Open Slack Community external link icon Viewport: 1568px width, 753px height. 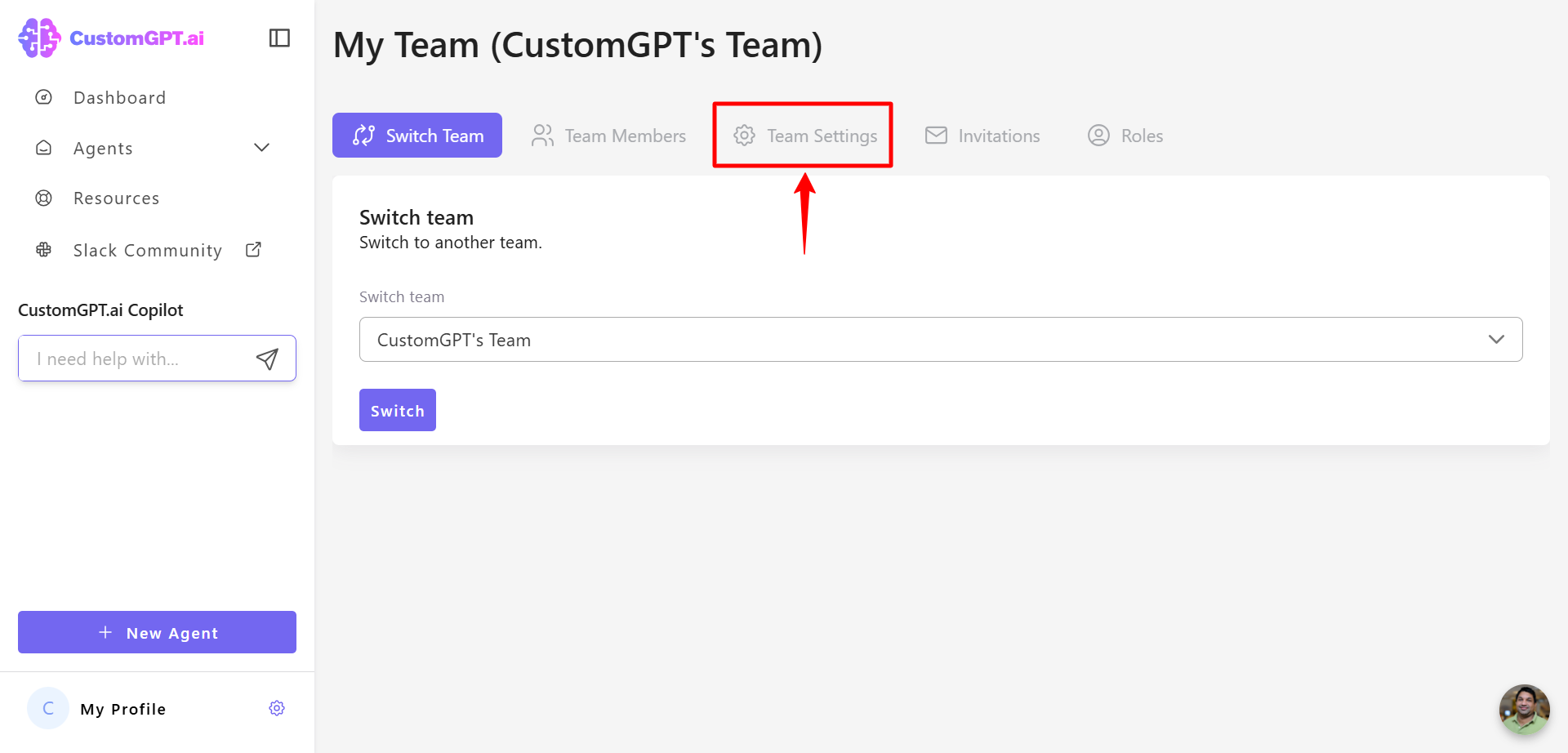click(x=253, y=250)
